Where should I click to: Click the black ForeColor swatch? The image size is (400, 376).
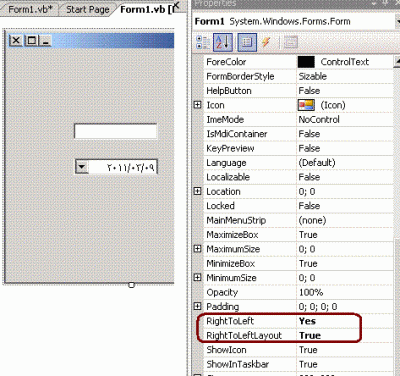pyautogui.click(x=306, y=62)
